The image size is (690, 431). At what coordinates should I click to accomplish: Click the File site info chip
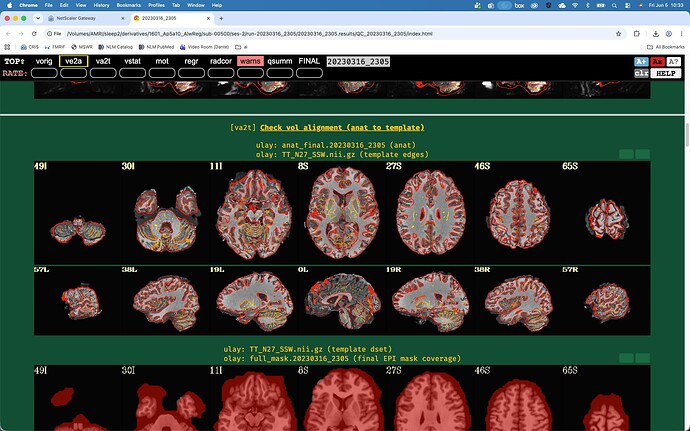(x=55, y=33)
